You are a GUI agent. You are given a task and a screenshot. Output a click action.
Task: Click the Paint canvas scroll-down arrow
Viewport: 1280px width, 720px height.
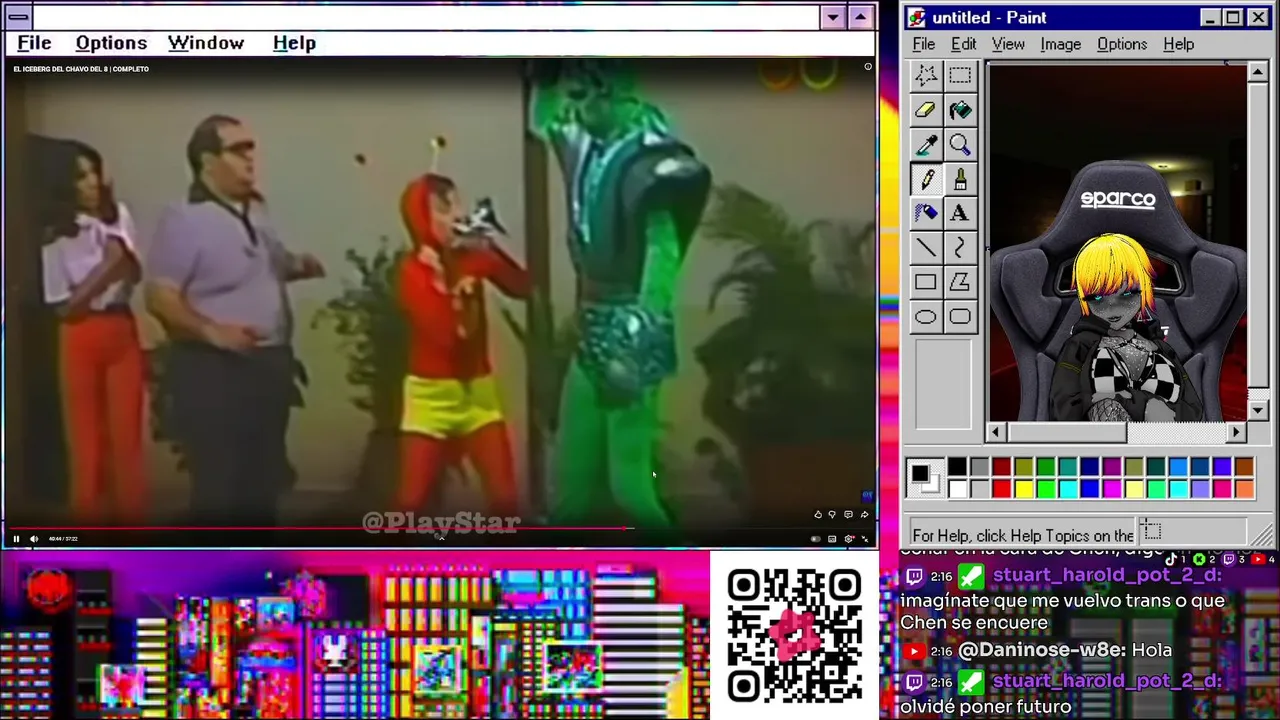click(1259, 410)
